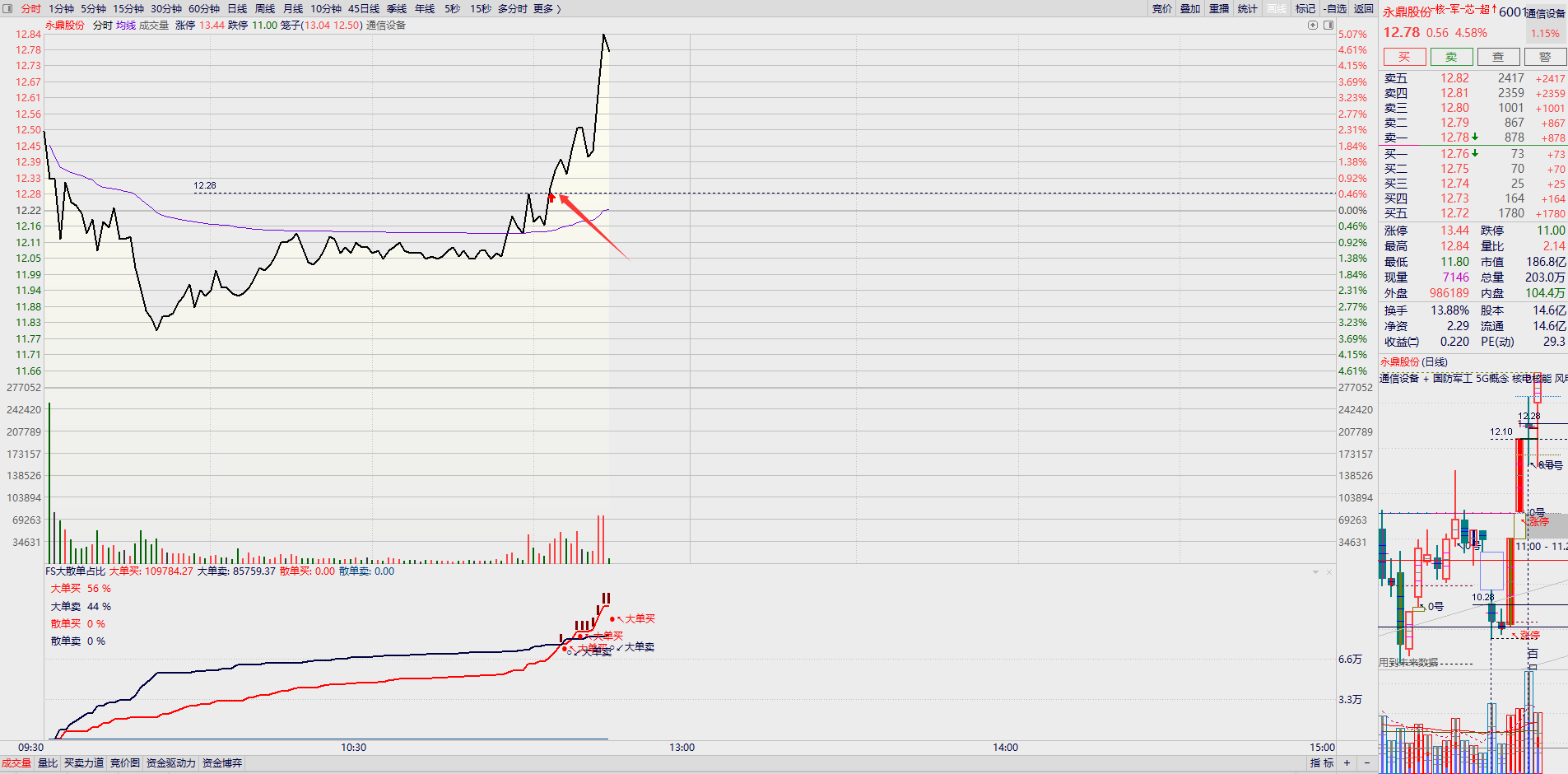The height and width of the screenshot is (774, 1568).
Task: Switch to the 分时 chart period
Action: pos(30,8)
